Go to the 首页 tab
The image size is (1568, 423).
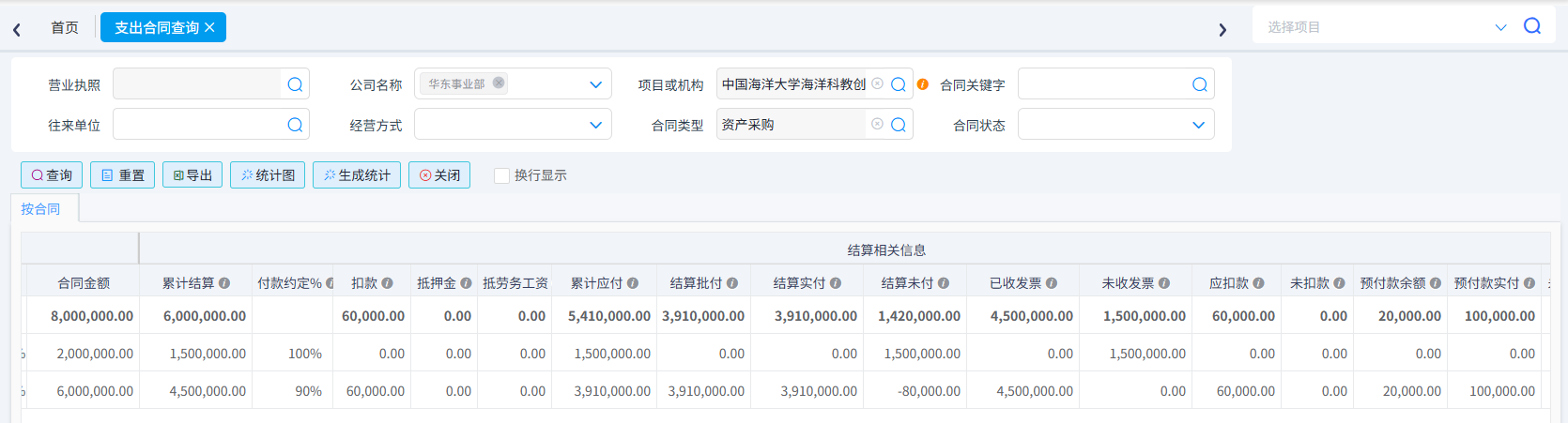click(65, 28)
